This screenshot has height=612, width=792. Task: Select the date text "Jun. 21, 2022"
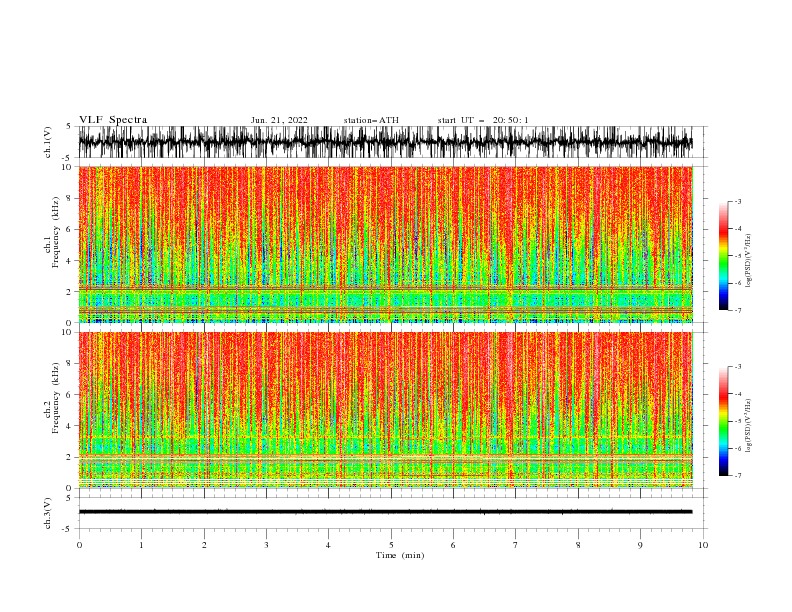(279, 120)
